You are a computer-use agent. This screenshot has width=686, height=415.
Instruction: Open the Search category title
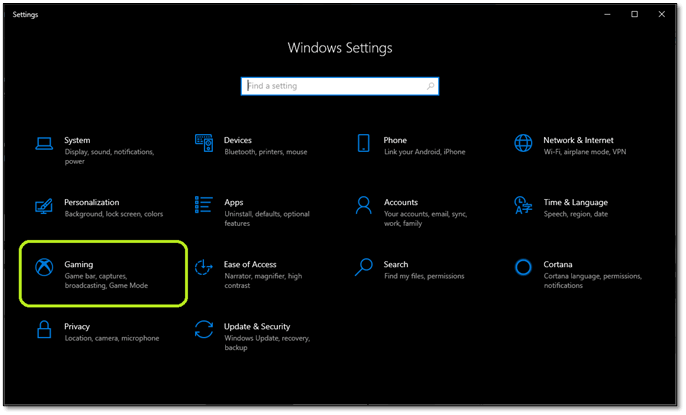coord(396,265)
